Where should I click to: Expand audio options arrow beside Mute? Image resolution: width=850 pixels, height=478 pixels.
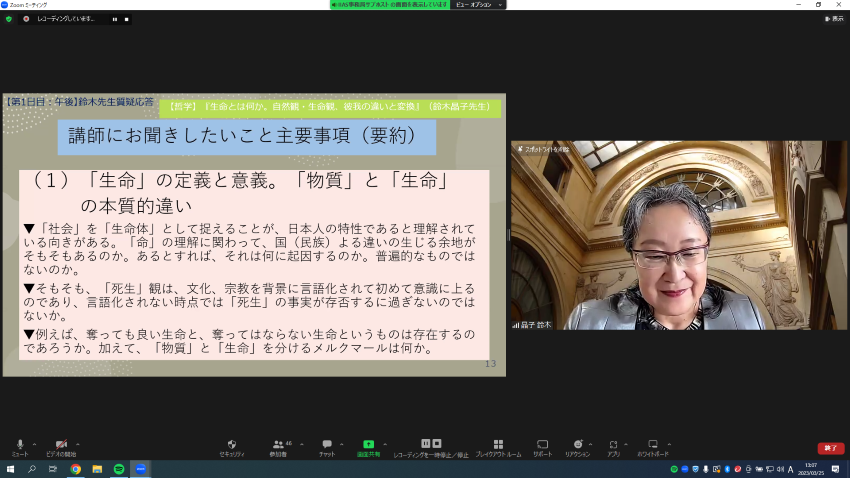click(35, 443)
